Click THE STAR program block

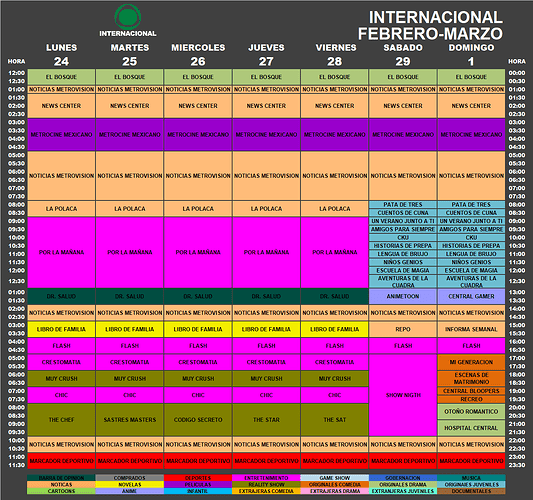(266, 420)
